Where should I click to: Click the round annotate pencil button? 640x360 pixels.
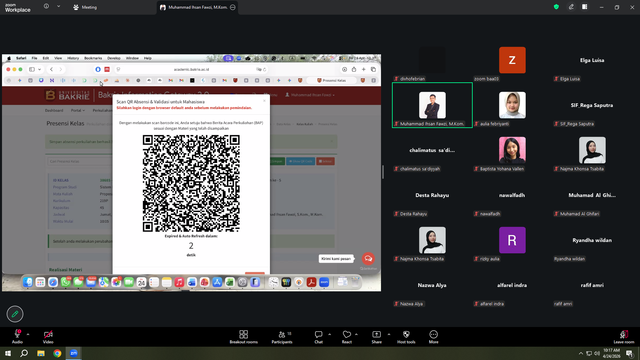click(x=15, y=314)
